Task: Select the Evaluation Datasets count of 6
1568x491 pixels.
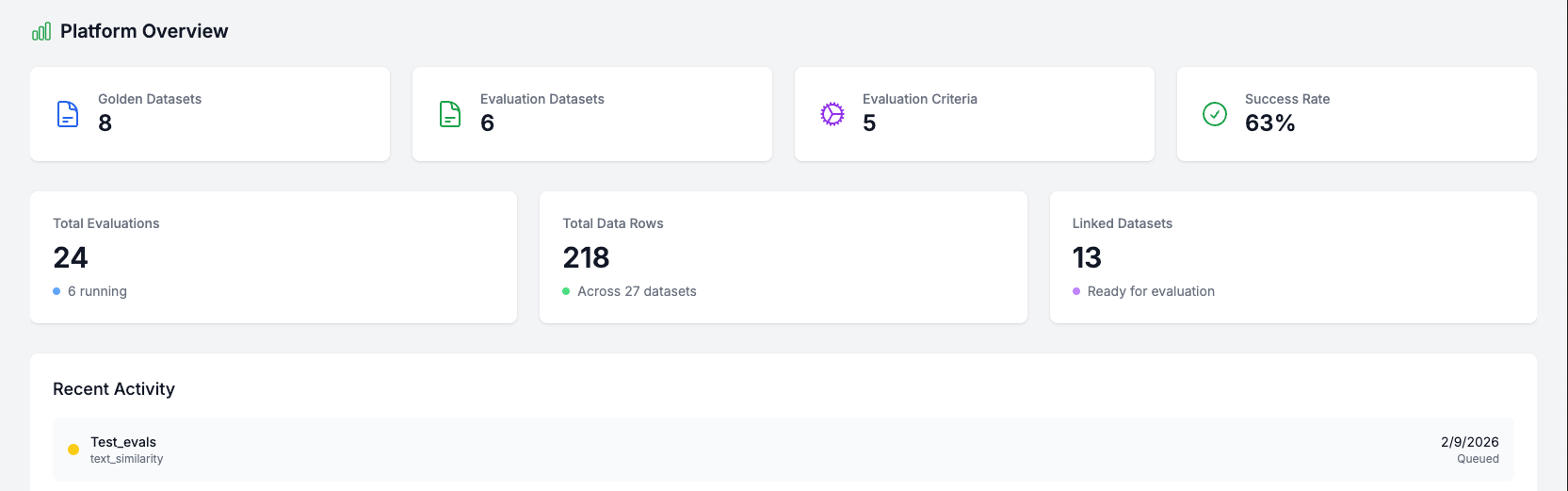Action: tap(487, 123)
